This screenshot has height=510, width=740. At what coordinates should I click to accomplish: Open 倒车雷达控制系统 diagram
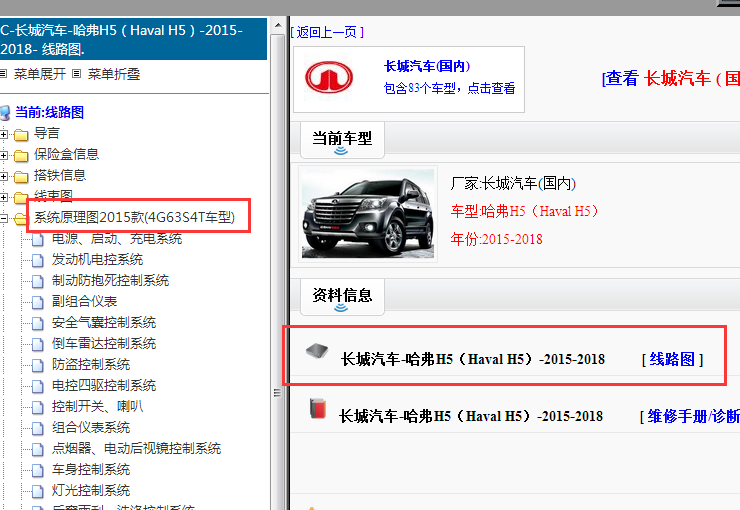tap(104, 343)
